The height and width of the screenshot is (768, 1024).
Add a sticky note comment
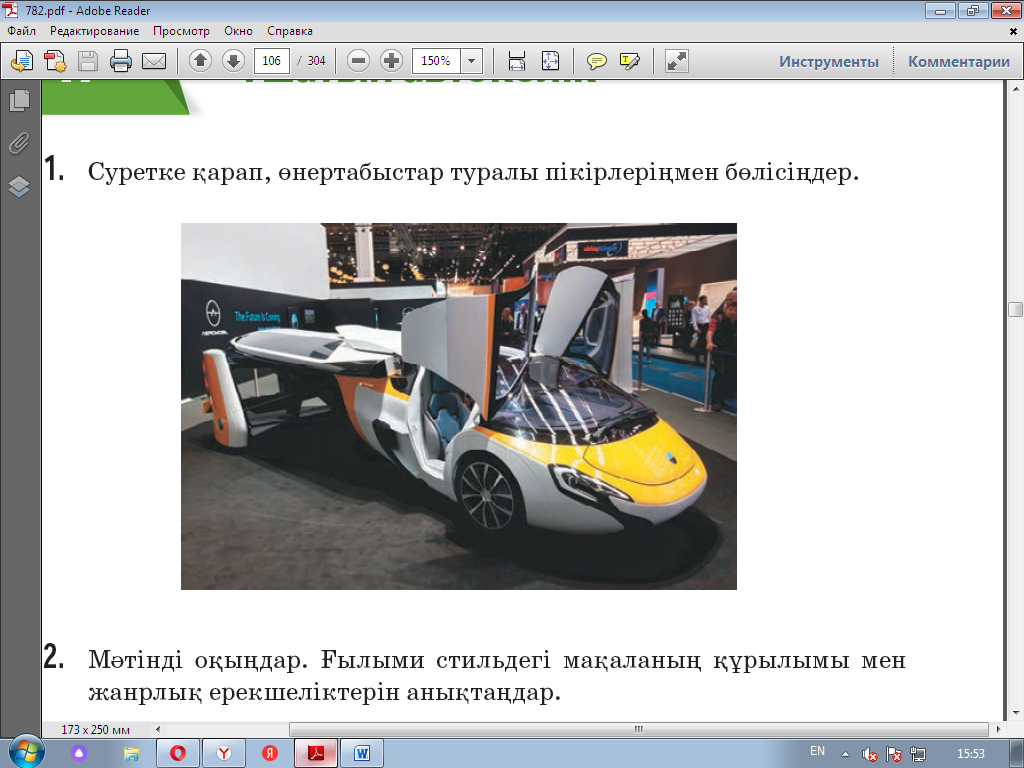tap(597, 61)
